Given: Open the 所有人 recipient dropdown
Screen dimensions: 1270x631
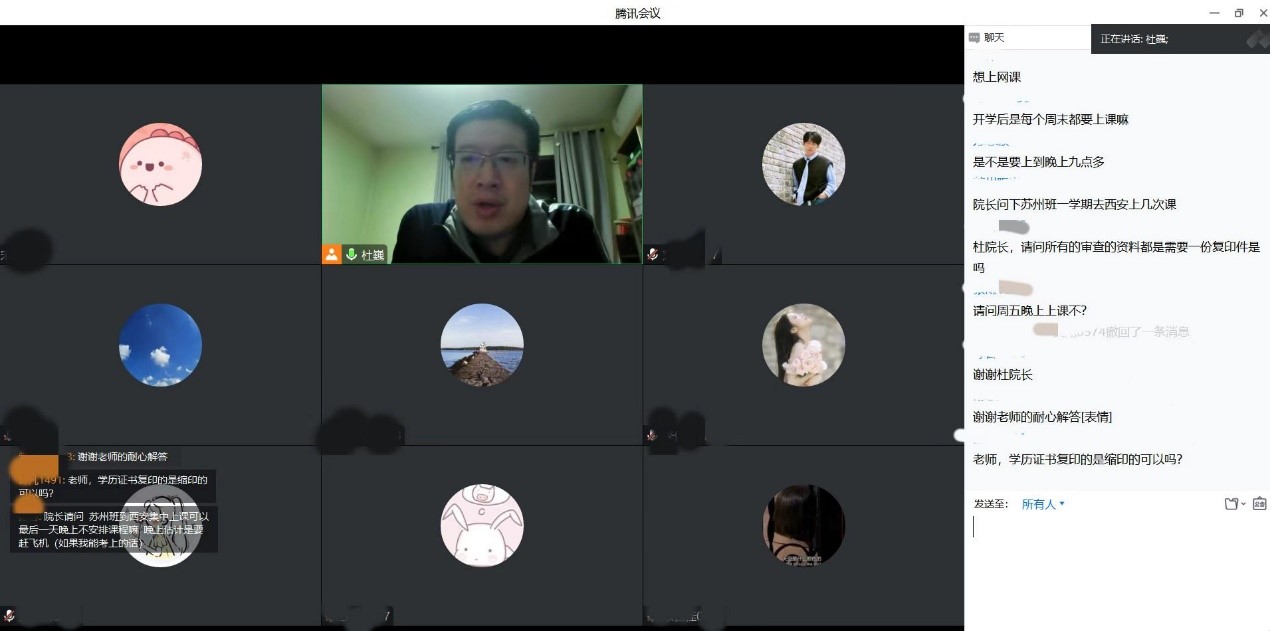Looking at the screenshot, I should (1043, 504).
